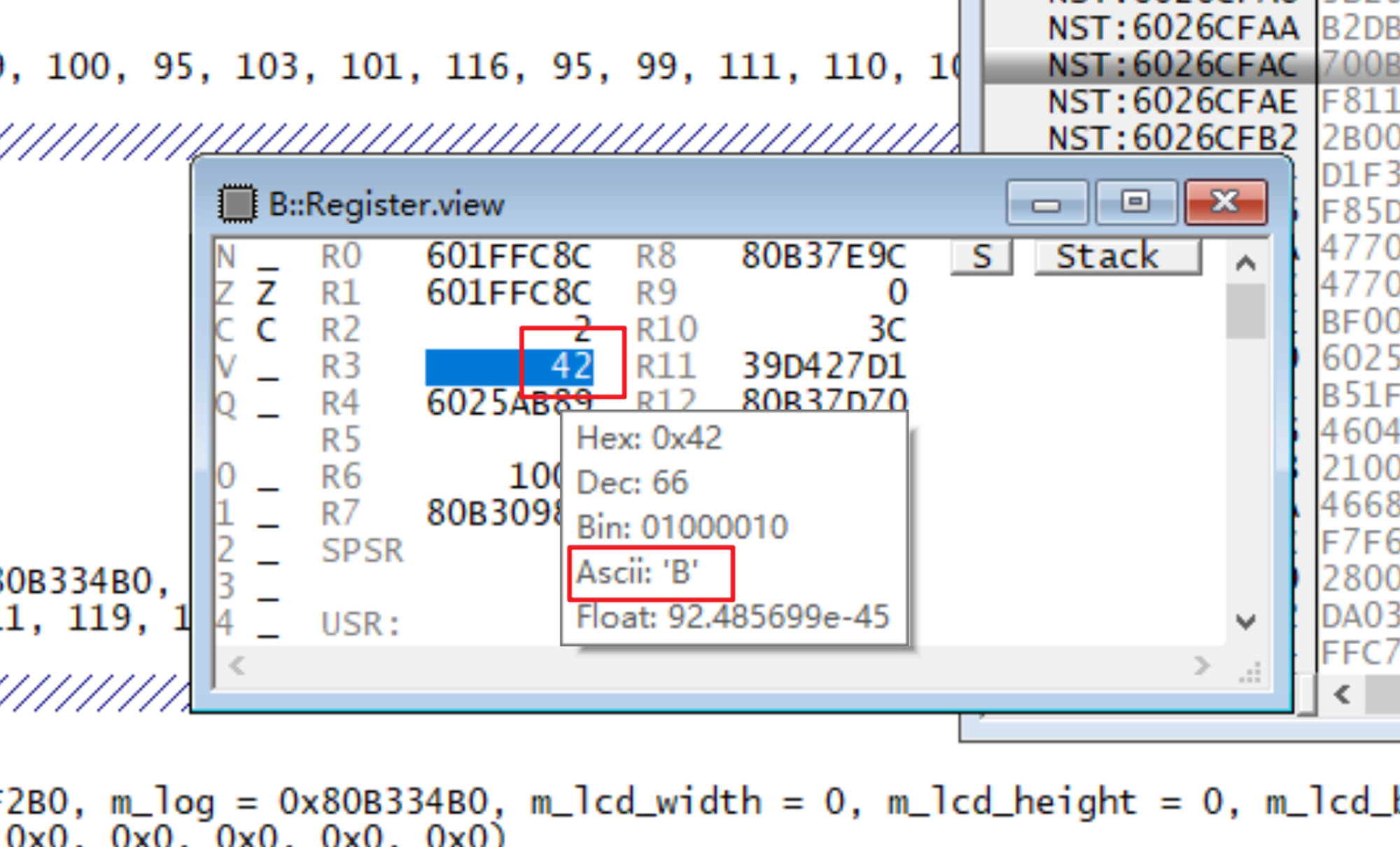Screen dimensions: 1400x847
Task: Select R10 value 3C
Action: tap(887, 329)
